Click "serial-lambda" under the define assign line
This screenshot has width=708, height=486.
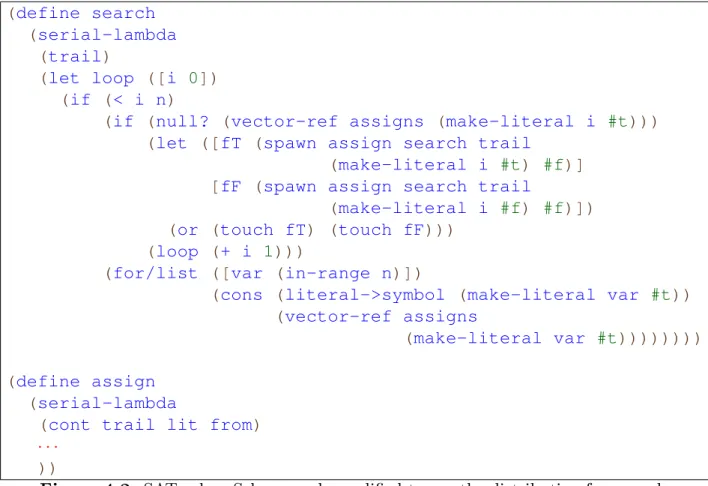click(x=107, y=403)
